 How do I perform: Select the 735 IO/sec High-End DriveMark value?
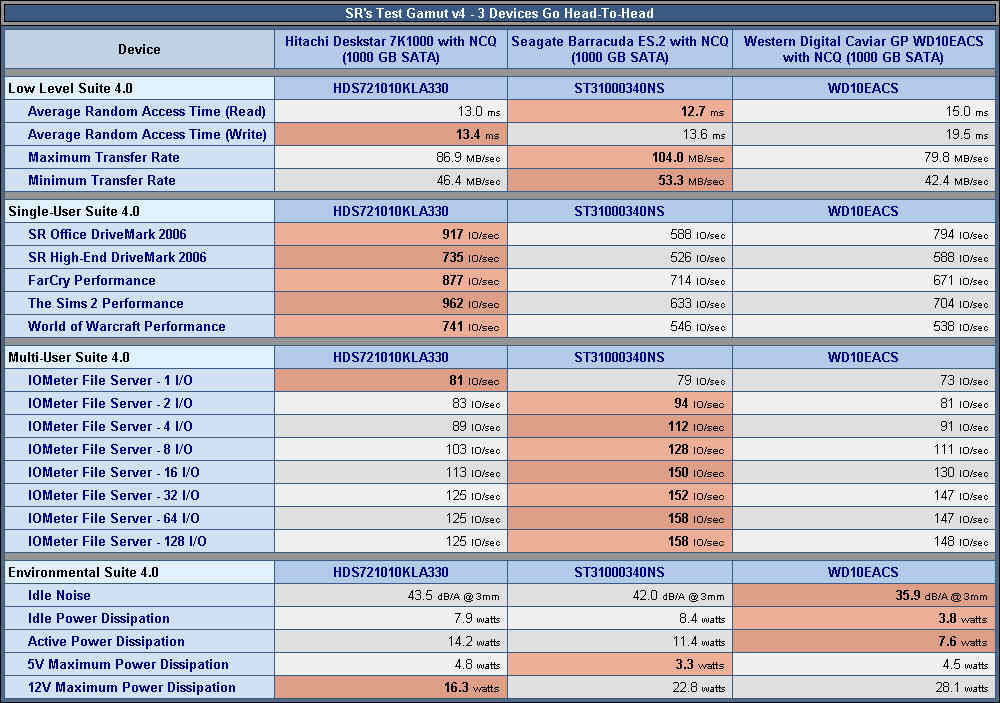coord(471,257)
